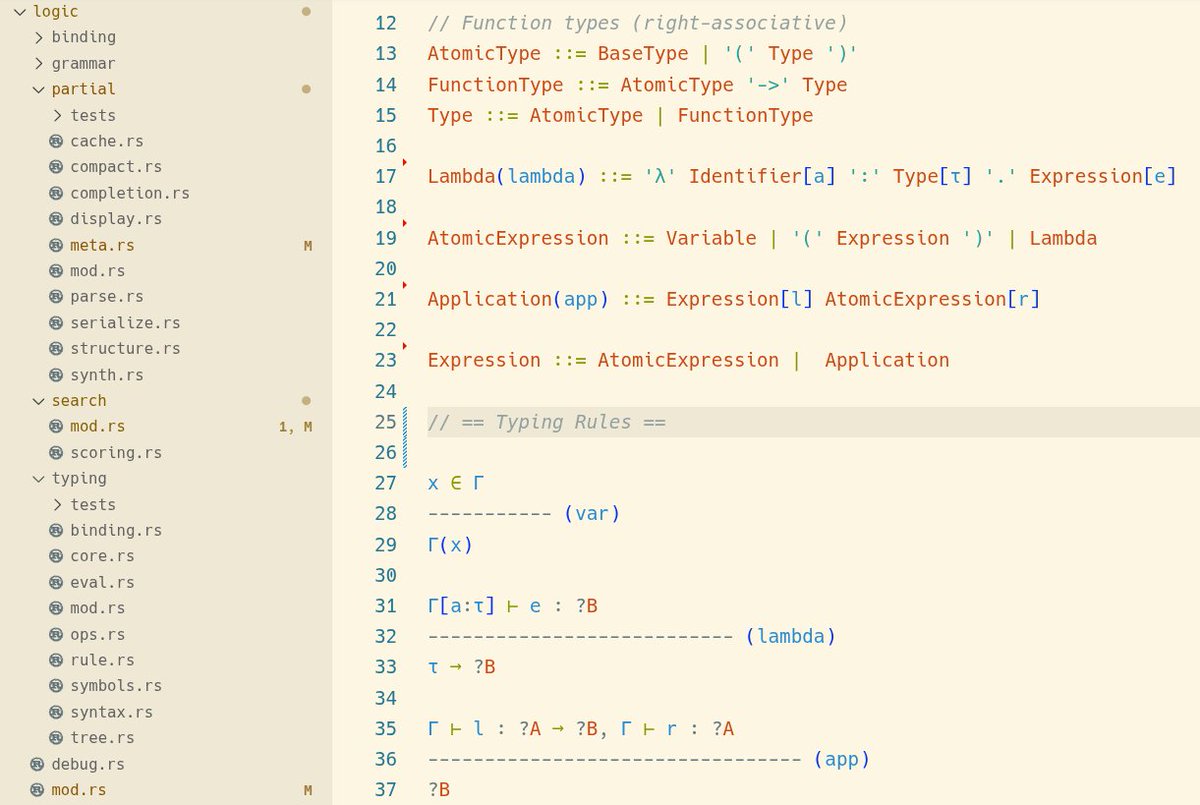Open compact.rs file
Screen dimensions: 1200x805
[116, 167]
